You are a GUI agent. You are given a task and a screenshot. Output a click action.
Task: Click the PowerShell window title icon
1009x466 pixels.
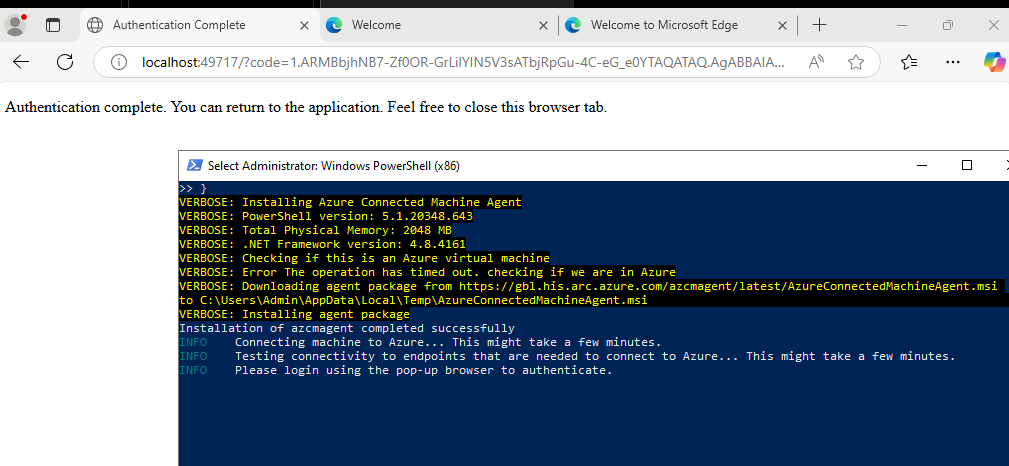coord(195,165)
